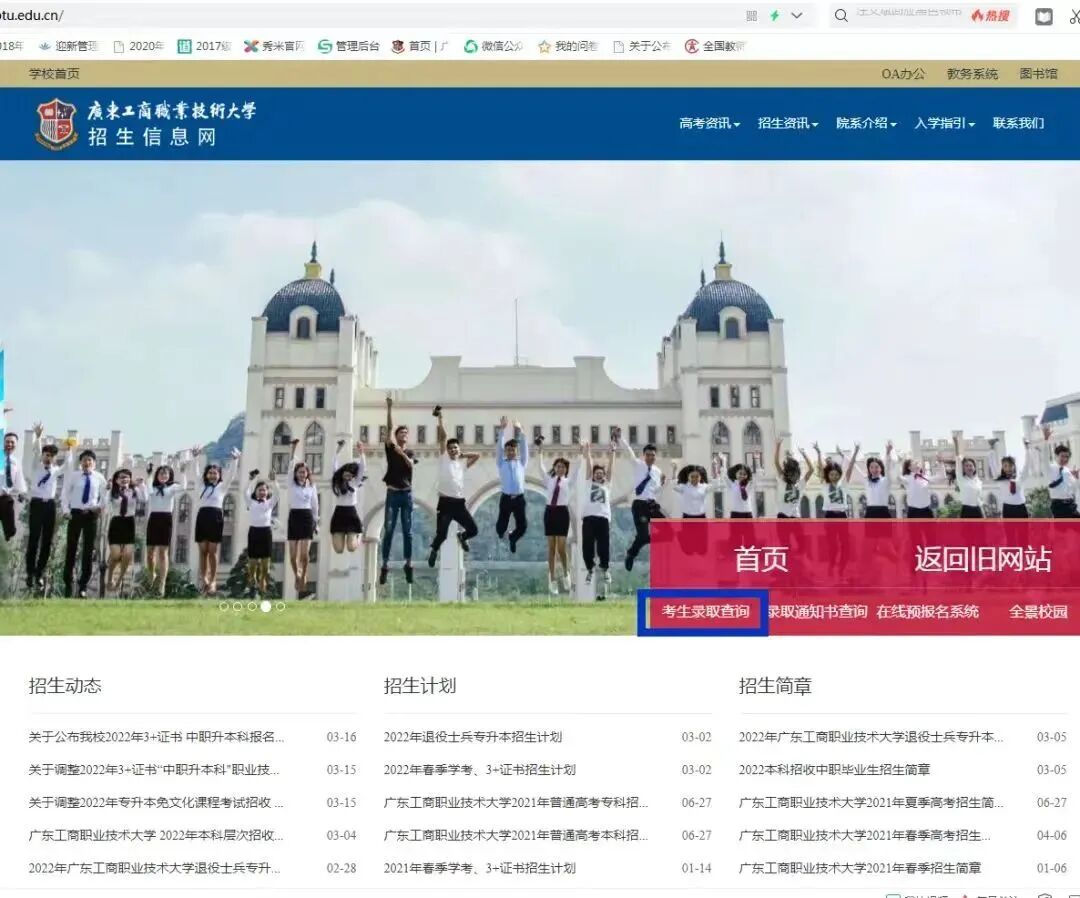Click the scissors screenshot icon at top right
Viewport: 1080px width, 898px height.
click(1074, 16)
